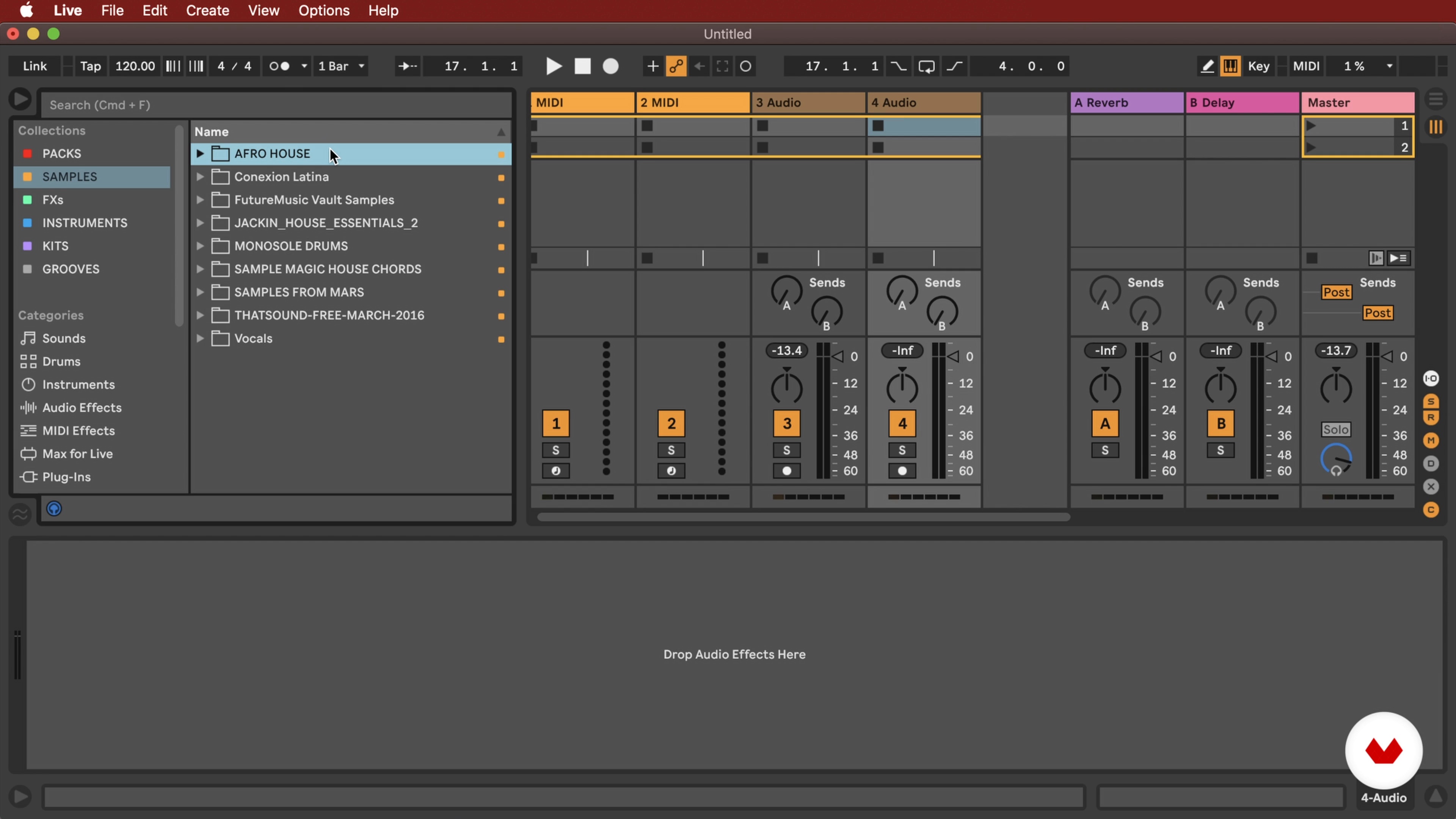The height and width of the screenshot is (819, 1456).
Task: Click the Tap tempo button
Action: [x=90, y=66]
